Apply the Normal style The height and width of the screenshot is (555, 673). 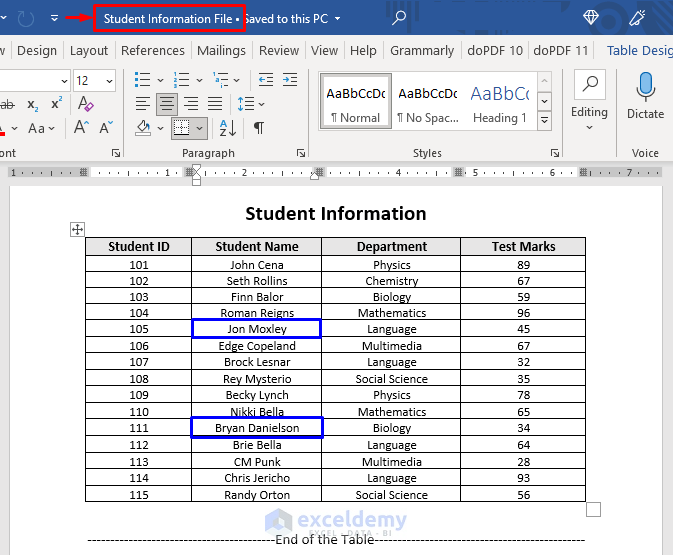pyautogui.click(x=355, y=102)
